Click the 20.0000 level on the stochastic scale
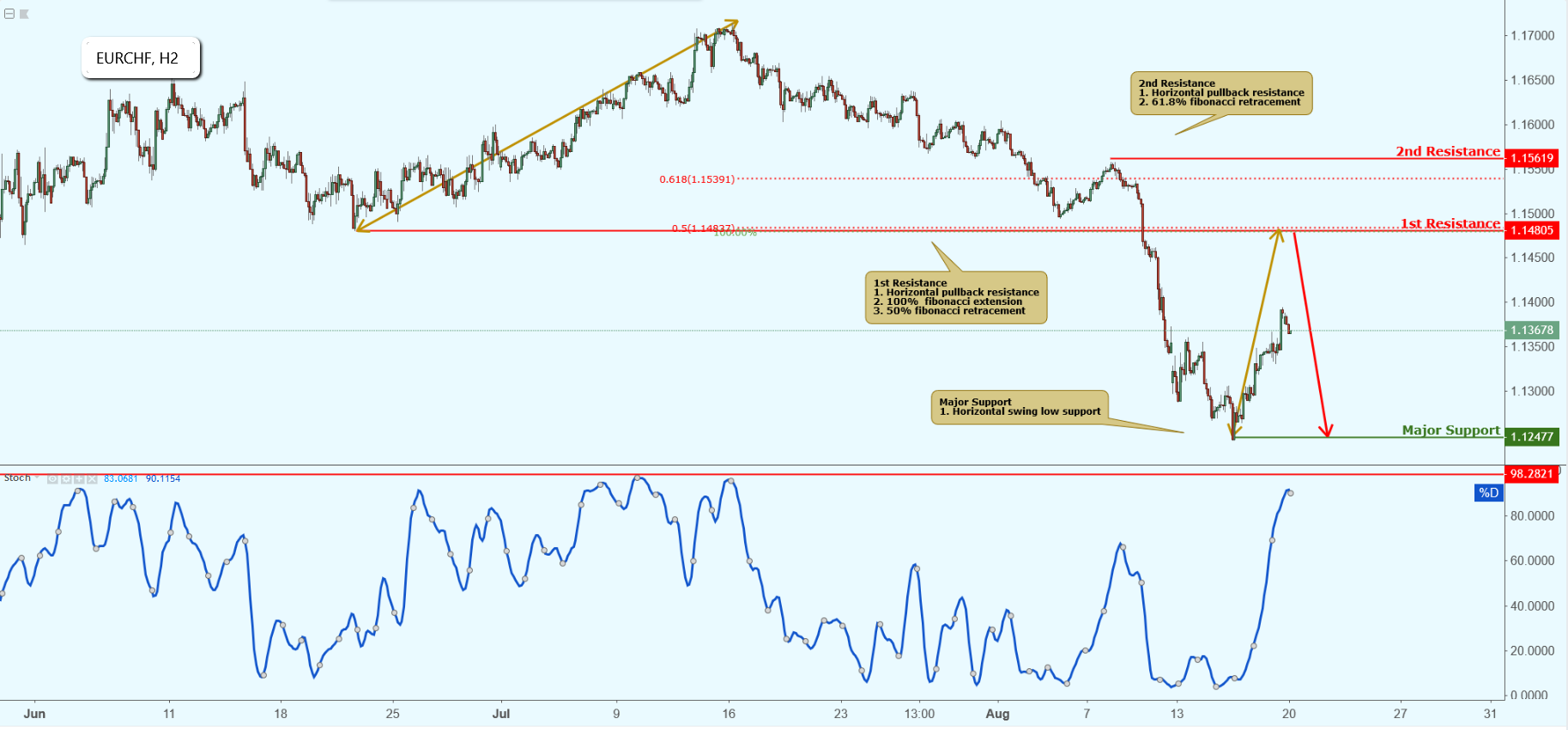 [1533, 651]
